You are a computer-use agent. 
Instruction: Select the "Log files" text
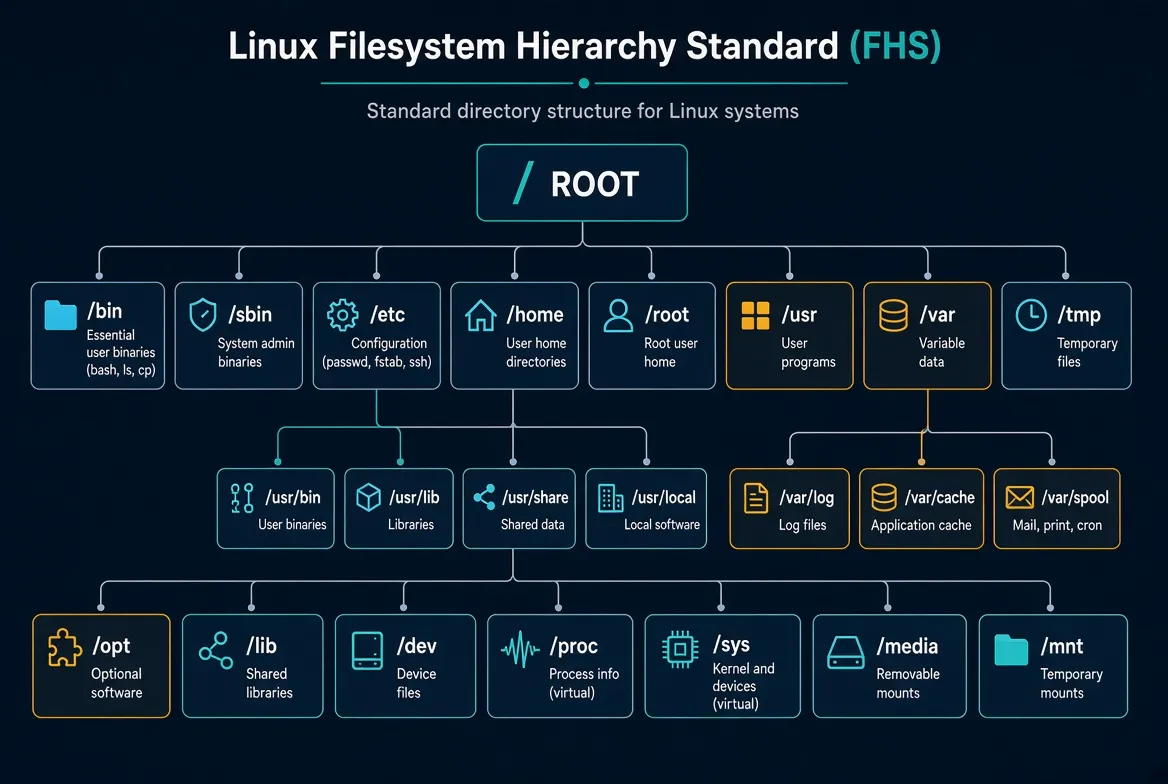(802, 525)
